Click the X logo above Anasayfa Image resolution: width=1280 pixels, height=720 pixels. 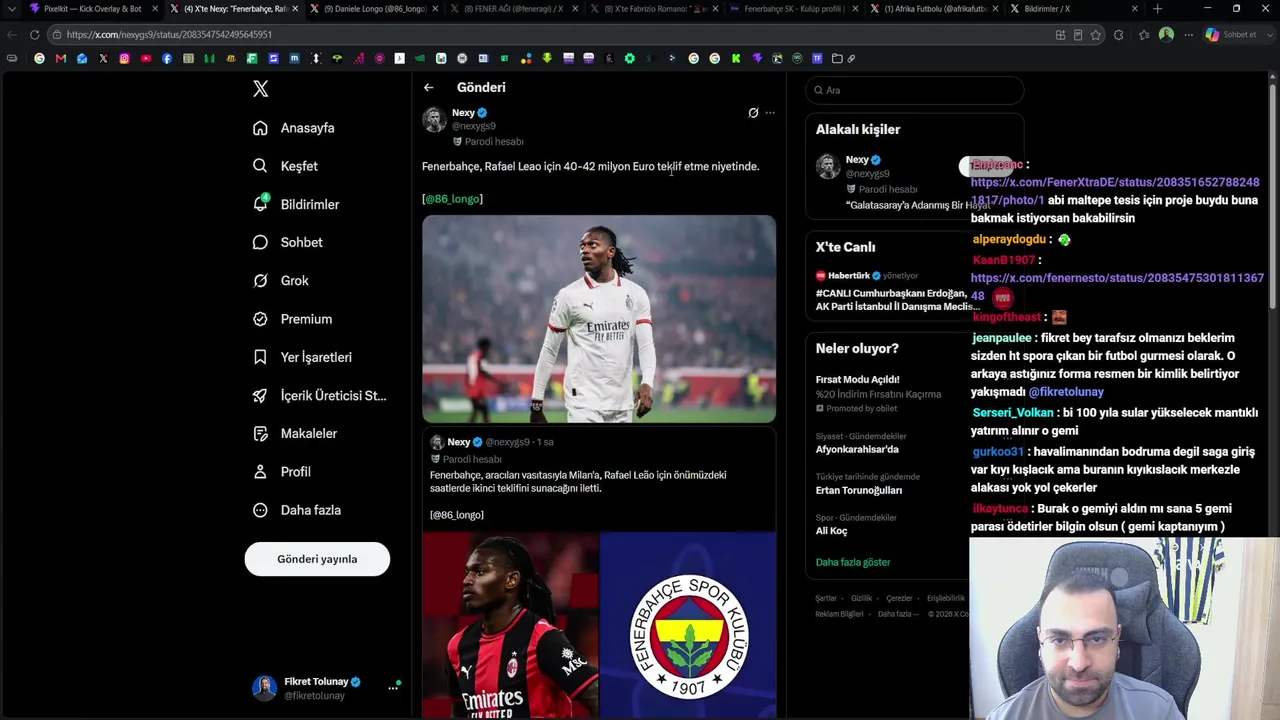260,89
